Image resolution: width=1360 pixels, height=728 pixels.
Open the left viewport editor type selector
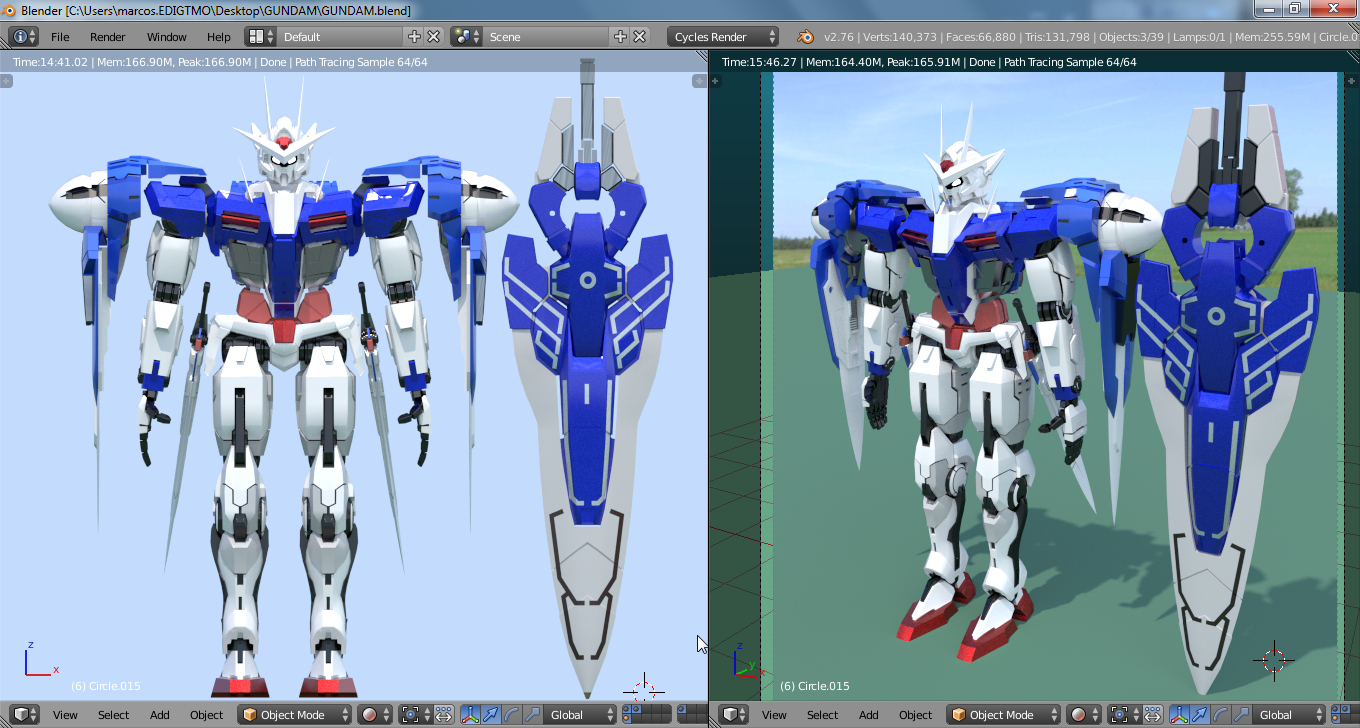pos(24,715)
